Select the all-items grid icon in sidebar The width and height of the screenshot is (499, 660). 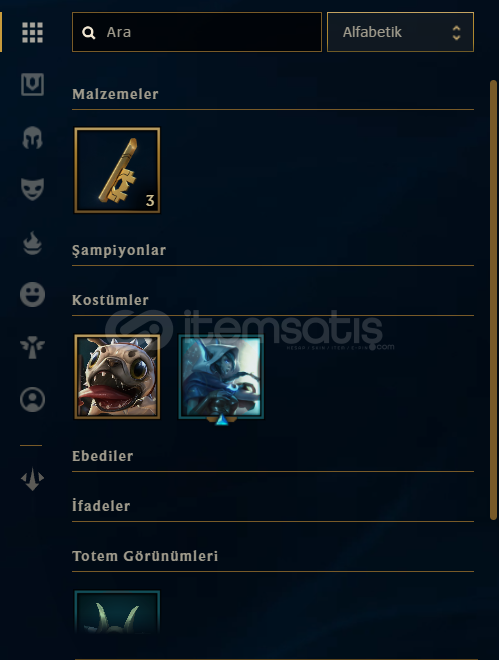(32, 32)
